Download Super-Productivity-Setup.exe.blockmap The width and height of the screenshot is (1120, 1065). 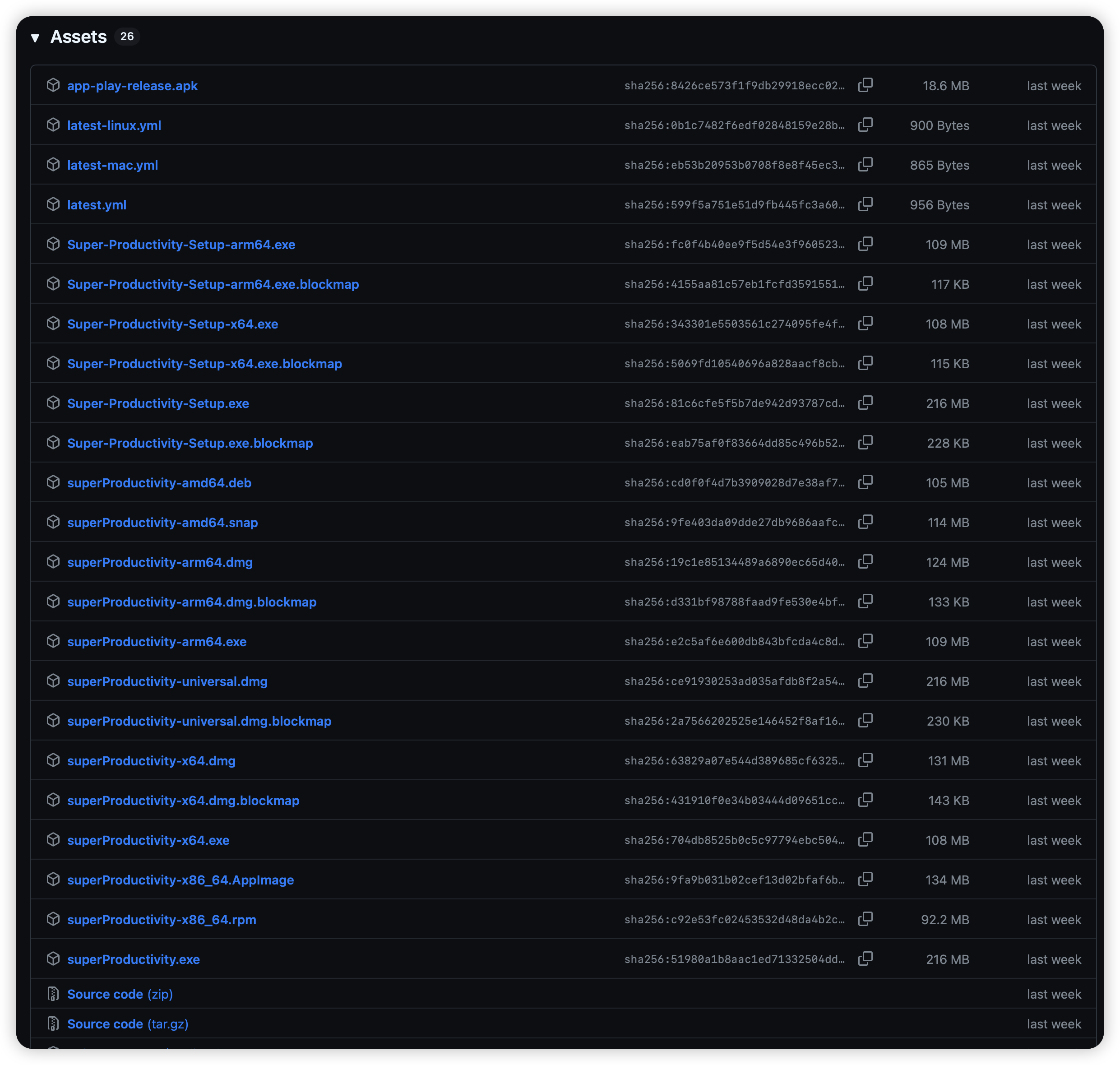click(190, 443)
